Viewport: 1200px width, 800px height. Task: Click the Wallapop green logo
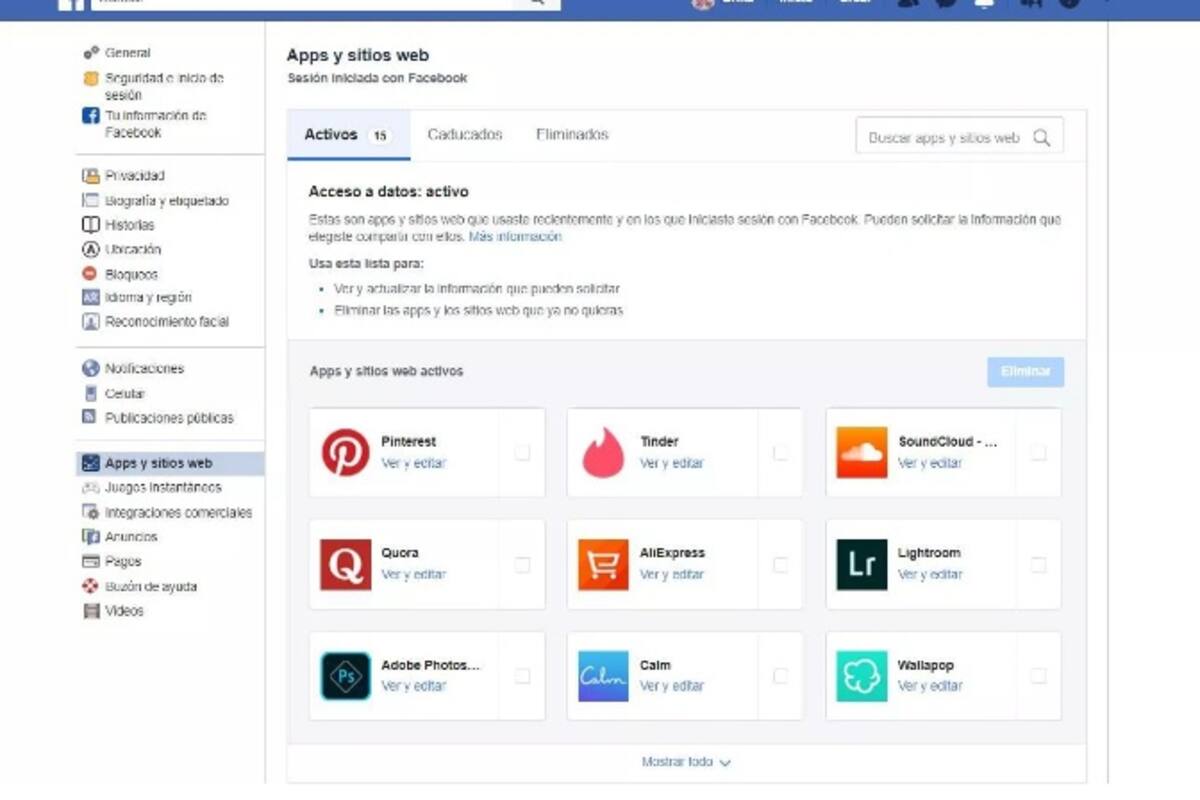coord(862,677)
